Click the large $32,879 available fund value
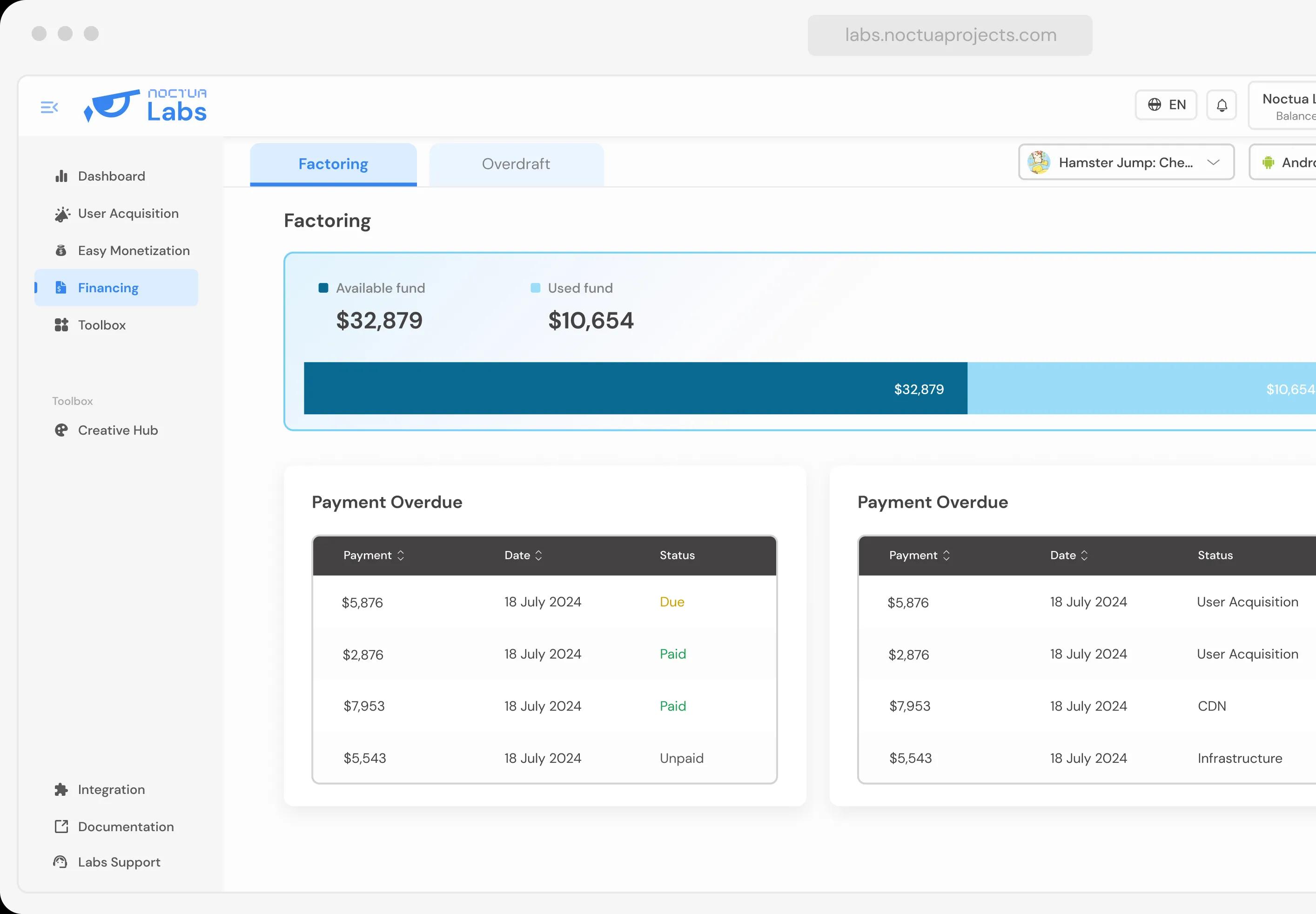The width and height of the screenshot is (1316, 914). [x=379, y=320]
